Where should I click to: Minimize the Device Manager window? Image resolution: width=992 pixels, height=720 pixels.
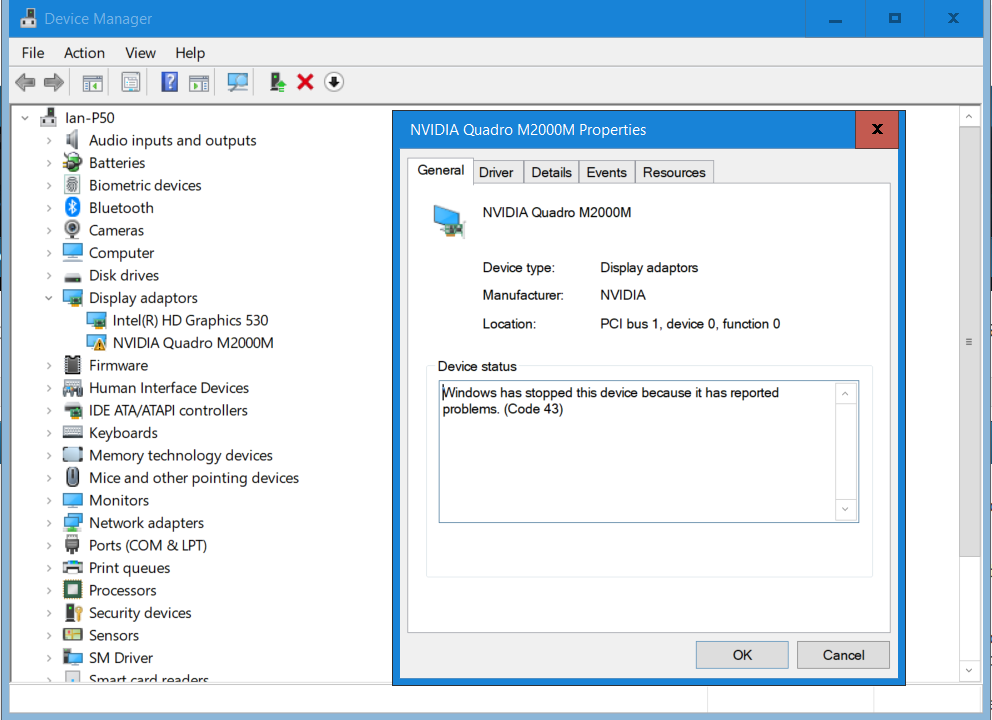[x=835, y=19]
